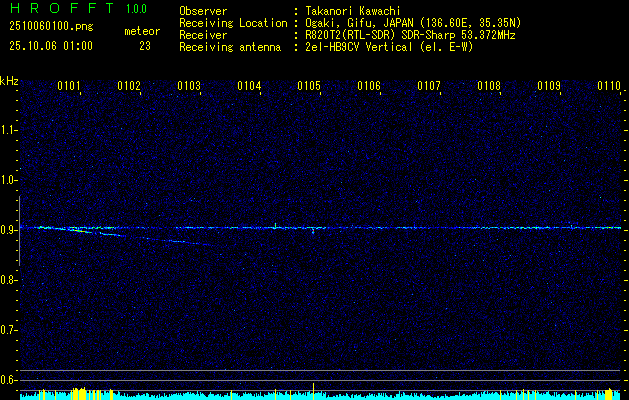Viewport: 629px width, 400px height.
Task: Select the meteor count value 23
Action: (145, 46)
